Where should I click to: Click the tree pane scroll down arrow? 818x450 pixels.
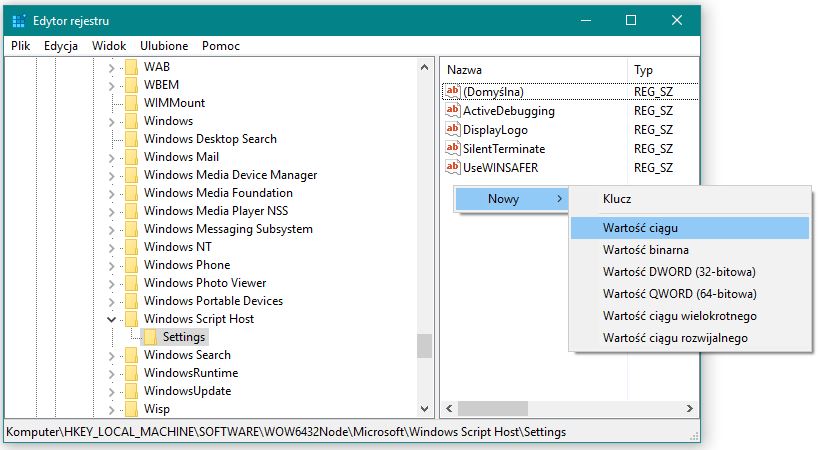[425, 409]
